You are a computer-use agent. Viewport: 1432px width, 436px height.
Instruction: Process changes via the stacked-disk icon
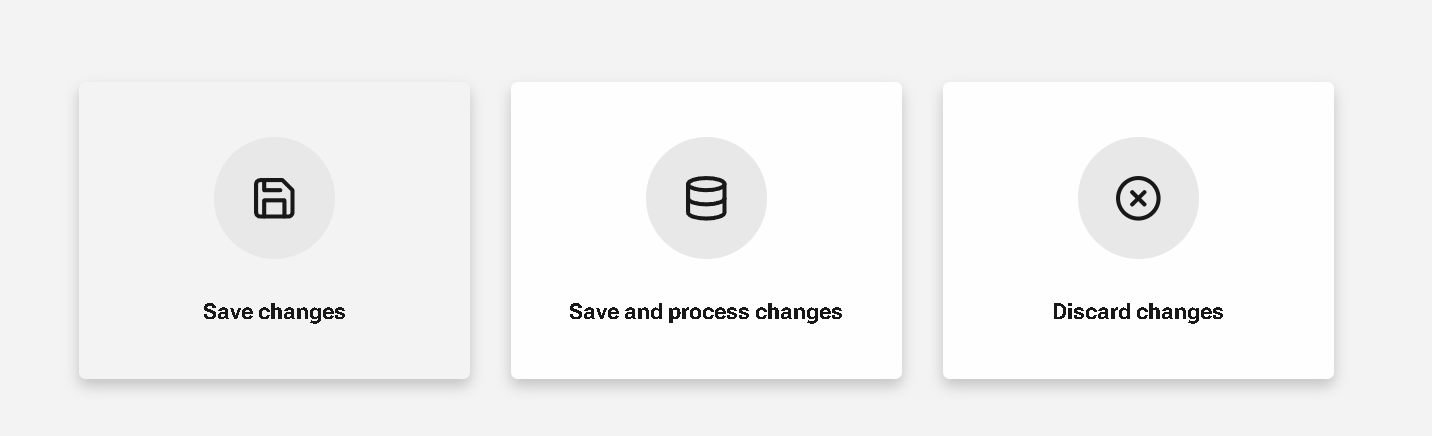tap(706, 198)
